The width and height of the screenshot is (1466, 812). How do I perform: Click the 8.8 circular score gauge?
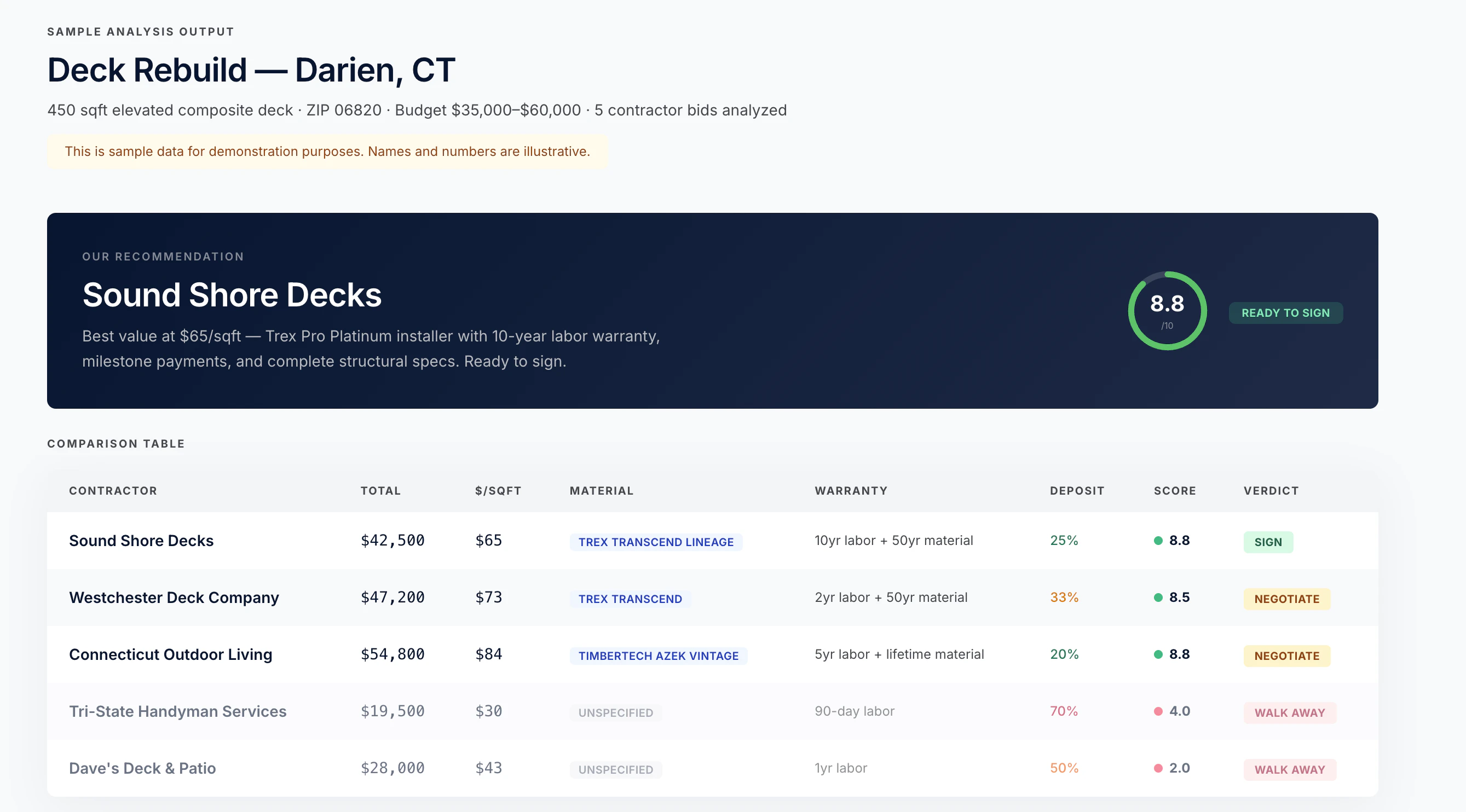click(x=1167, y=311)
